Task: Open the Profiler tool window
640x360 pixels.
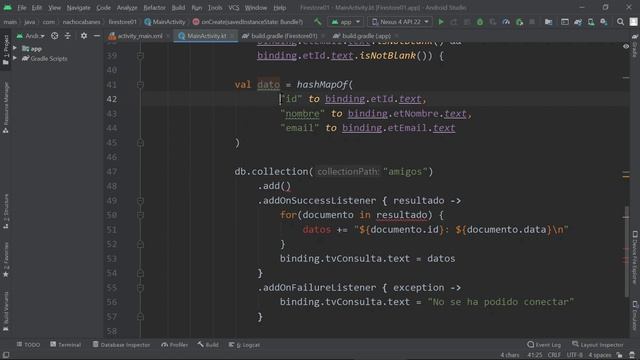Action: [174, 345]
